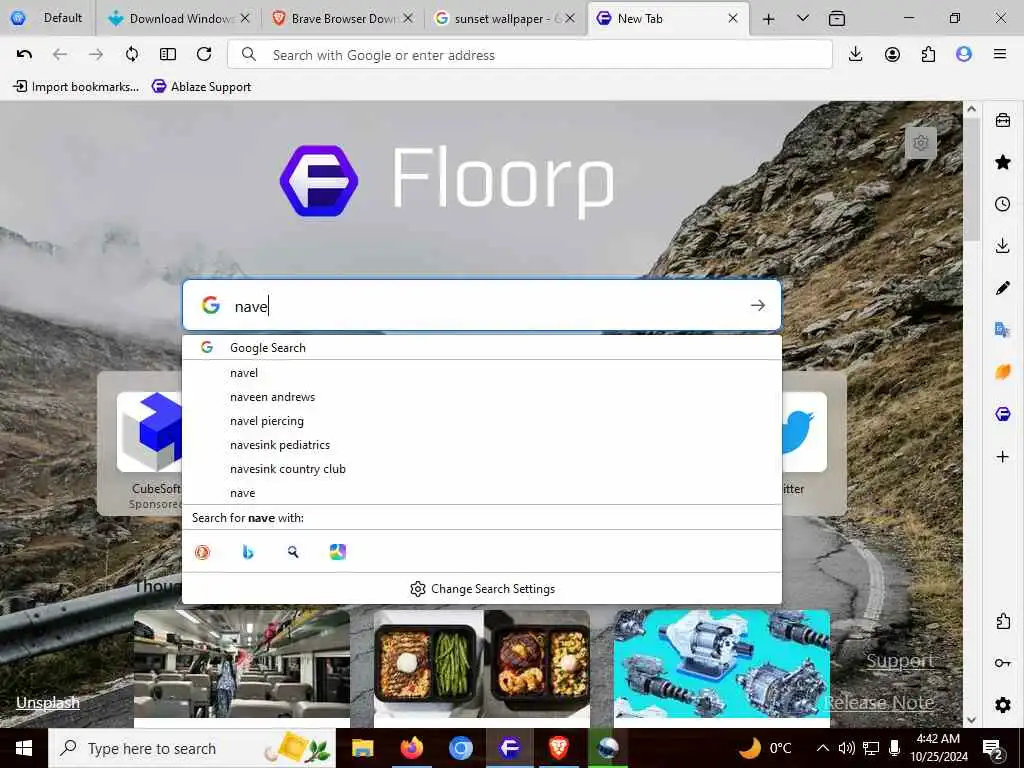Open the passwords key icon in sidebar
Image resolution: width=1024 pixels, height=768 pixels.
tap(1003, 663)
